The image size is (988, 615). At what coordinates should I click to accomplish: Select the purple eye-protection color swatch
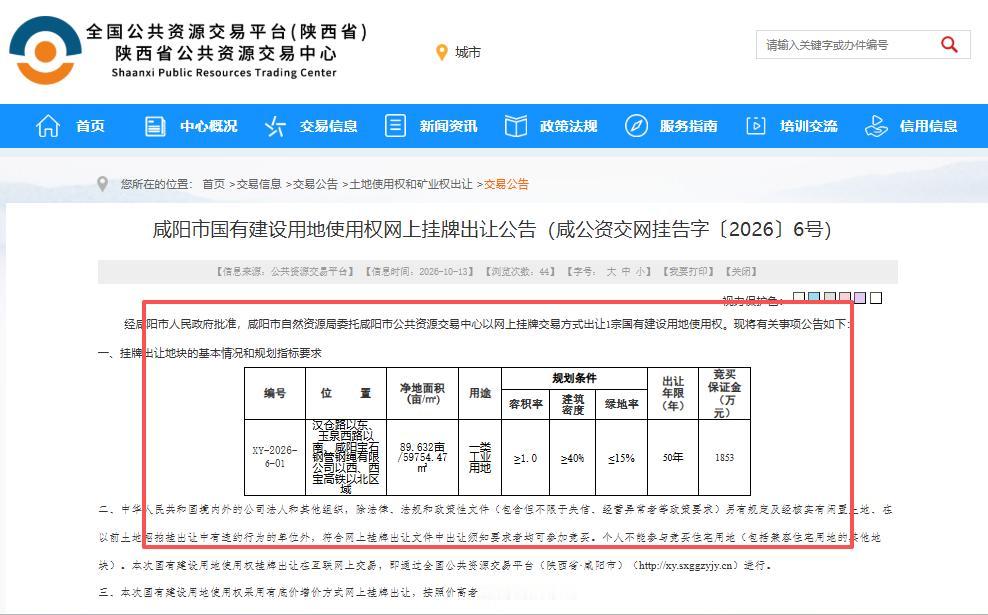point(860,297)
